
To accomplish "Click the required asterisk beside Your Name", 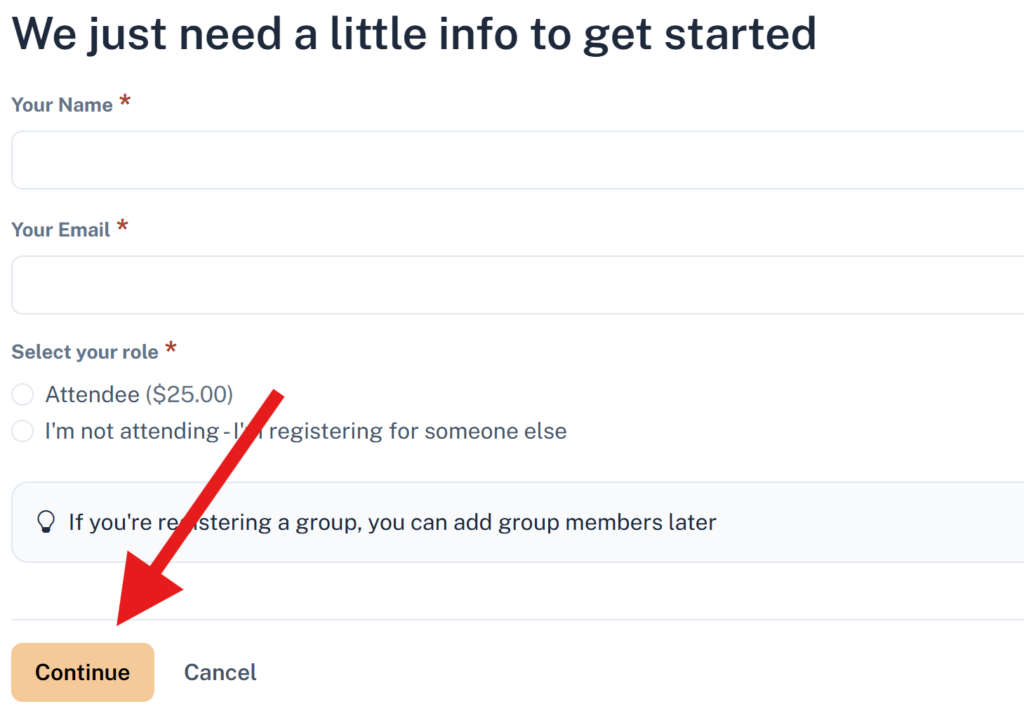I will [x=124, y=99].
